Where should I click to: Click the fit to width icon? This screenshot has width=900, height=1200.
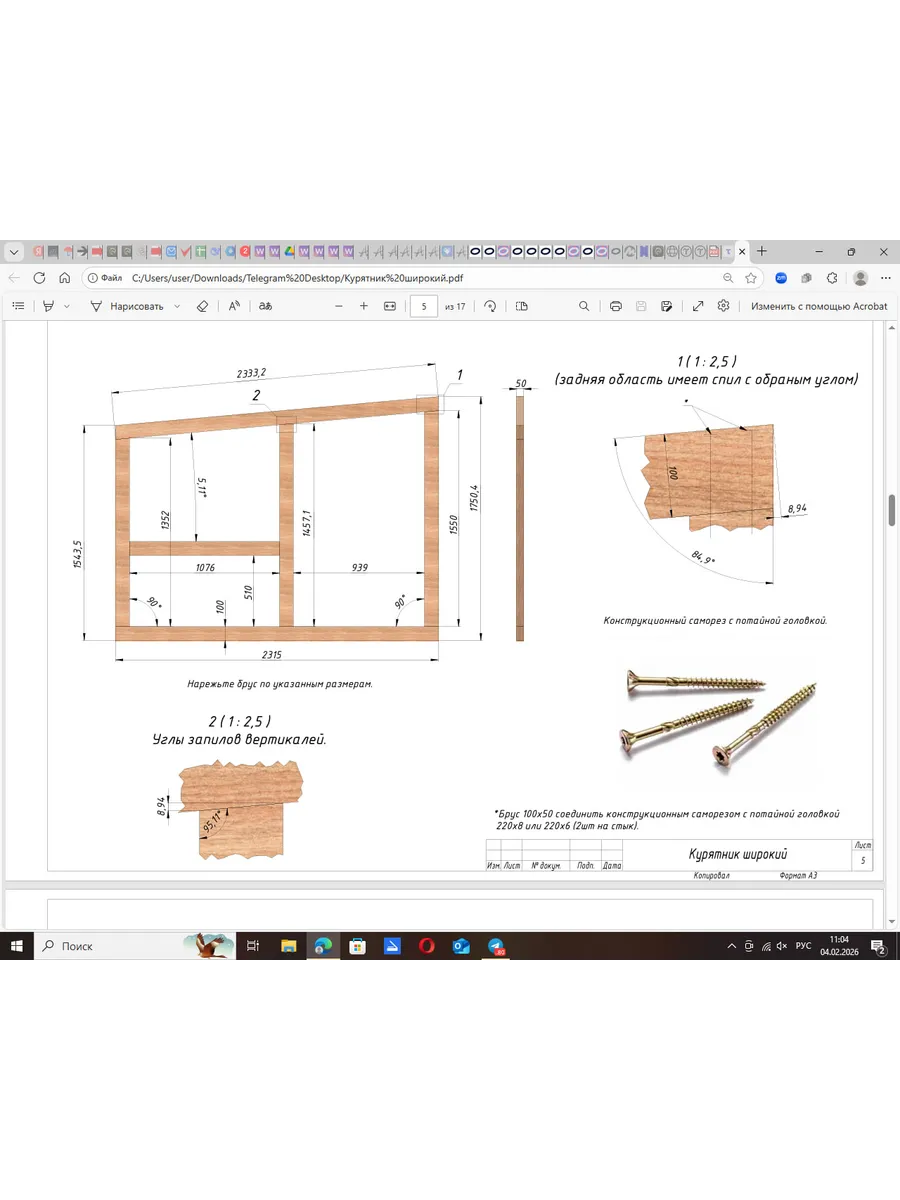[x=390, y=306]
